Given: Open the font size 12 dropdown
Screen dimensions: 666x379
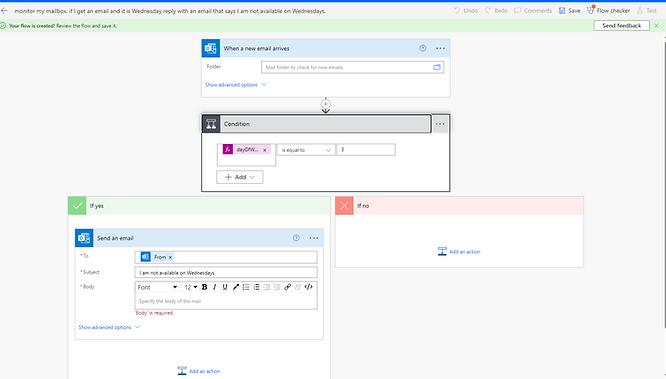Looking at the screenshot, I should coord(191,287).
